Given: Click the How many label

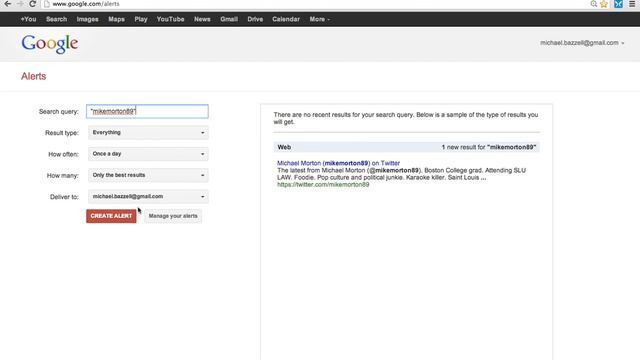Looking at the screenshot, I should pyautogui.click(x=62, y=176).
